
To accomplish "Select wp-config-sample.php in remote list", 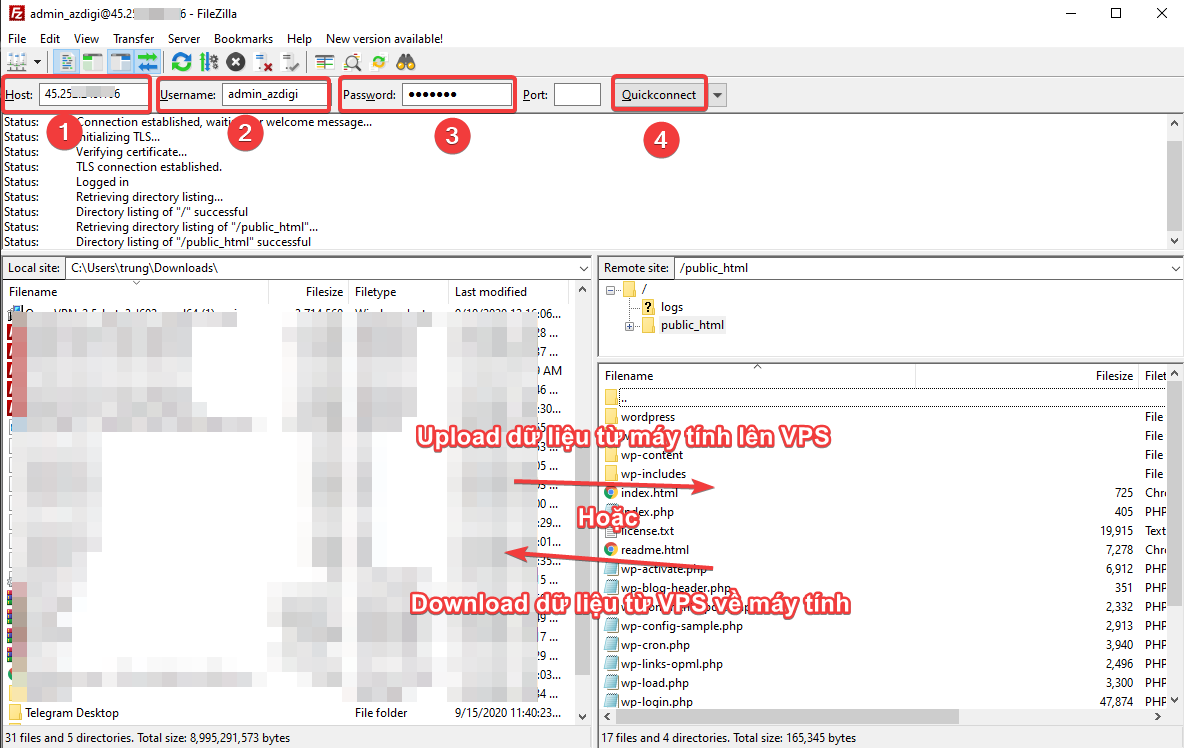I will (x=681, y=626).
